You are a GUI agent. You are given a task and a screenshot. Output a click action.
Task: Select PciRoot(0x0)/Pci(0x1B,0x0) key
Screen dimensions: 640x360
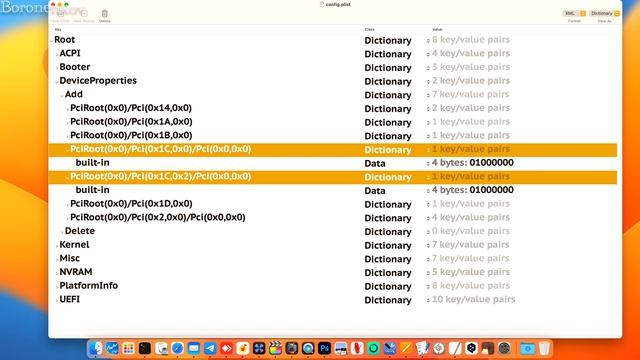point(131,135)
